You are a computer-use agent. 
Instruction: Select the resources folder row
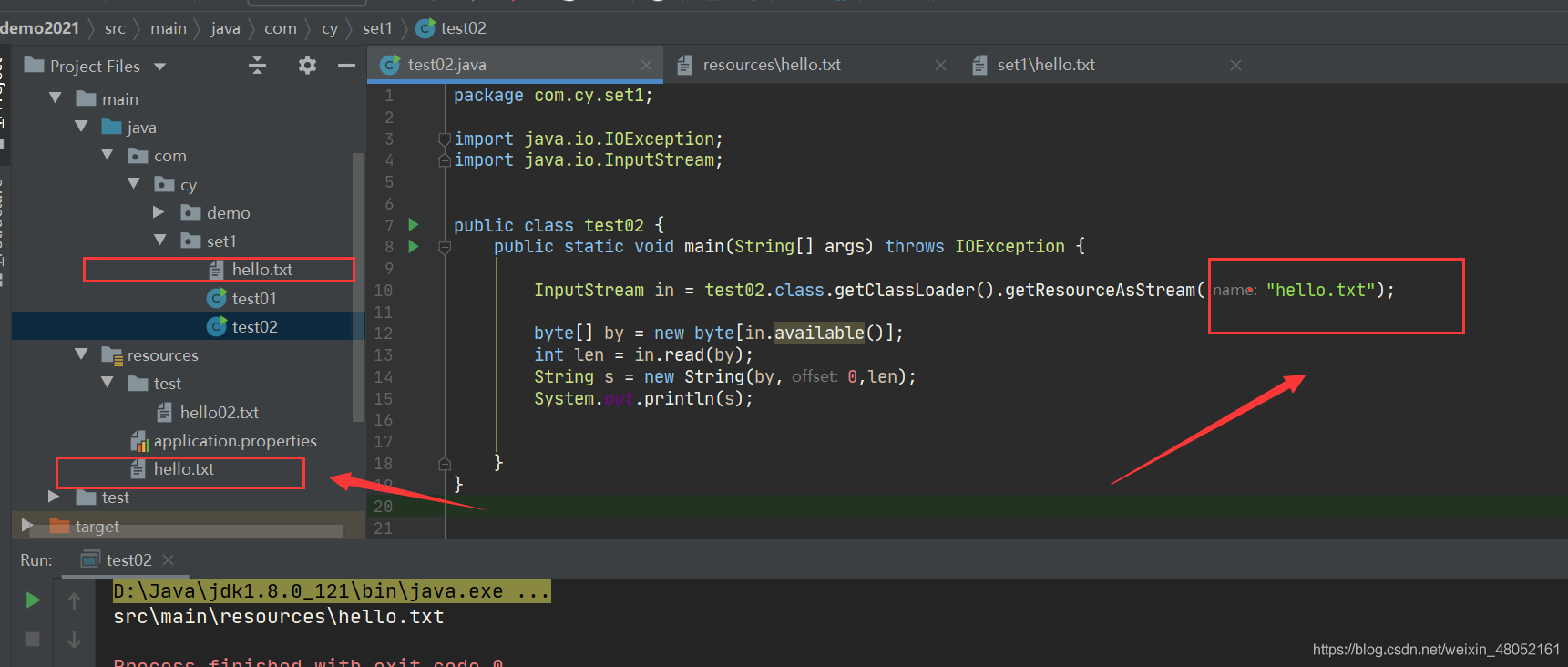tap(150, 355)
